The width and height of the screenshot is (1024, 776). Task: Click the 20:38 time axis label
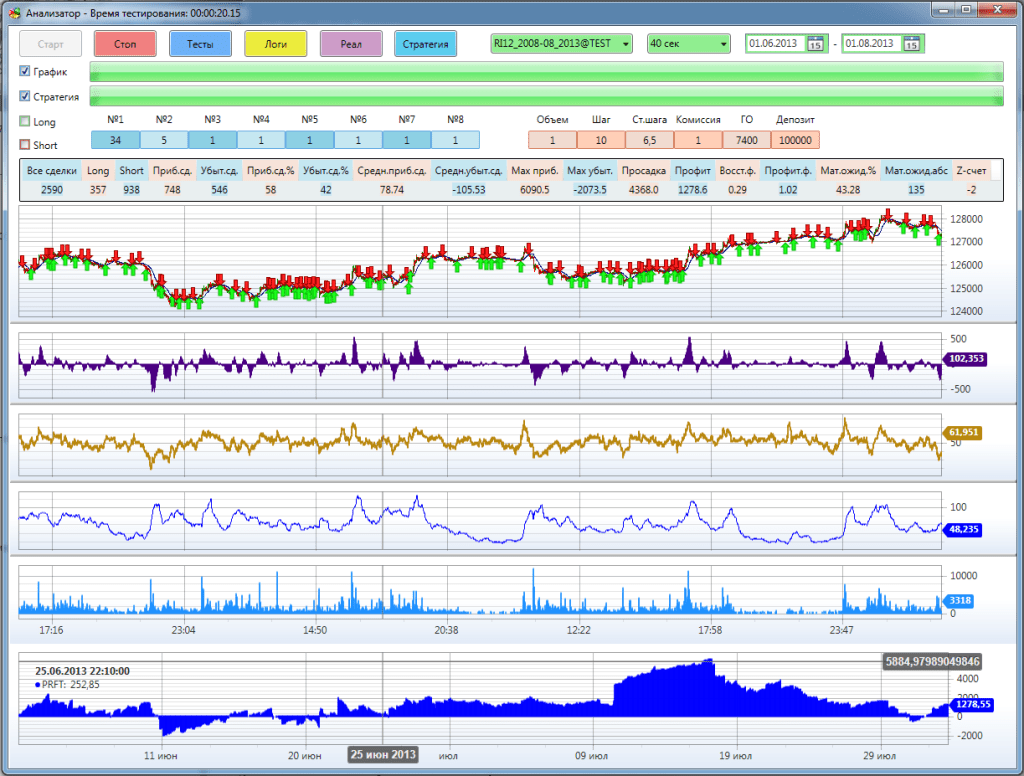coord(446,630)
